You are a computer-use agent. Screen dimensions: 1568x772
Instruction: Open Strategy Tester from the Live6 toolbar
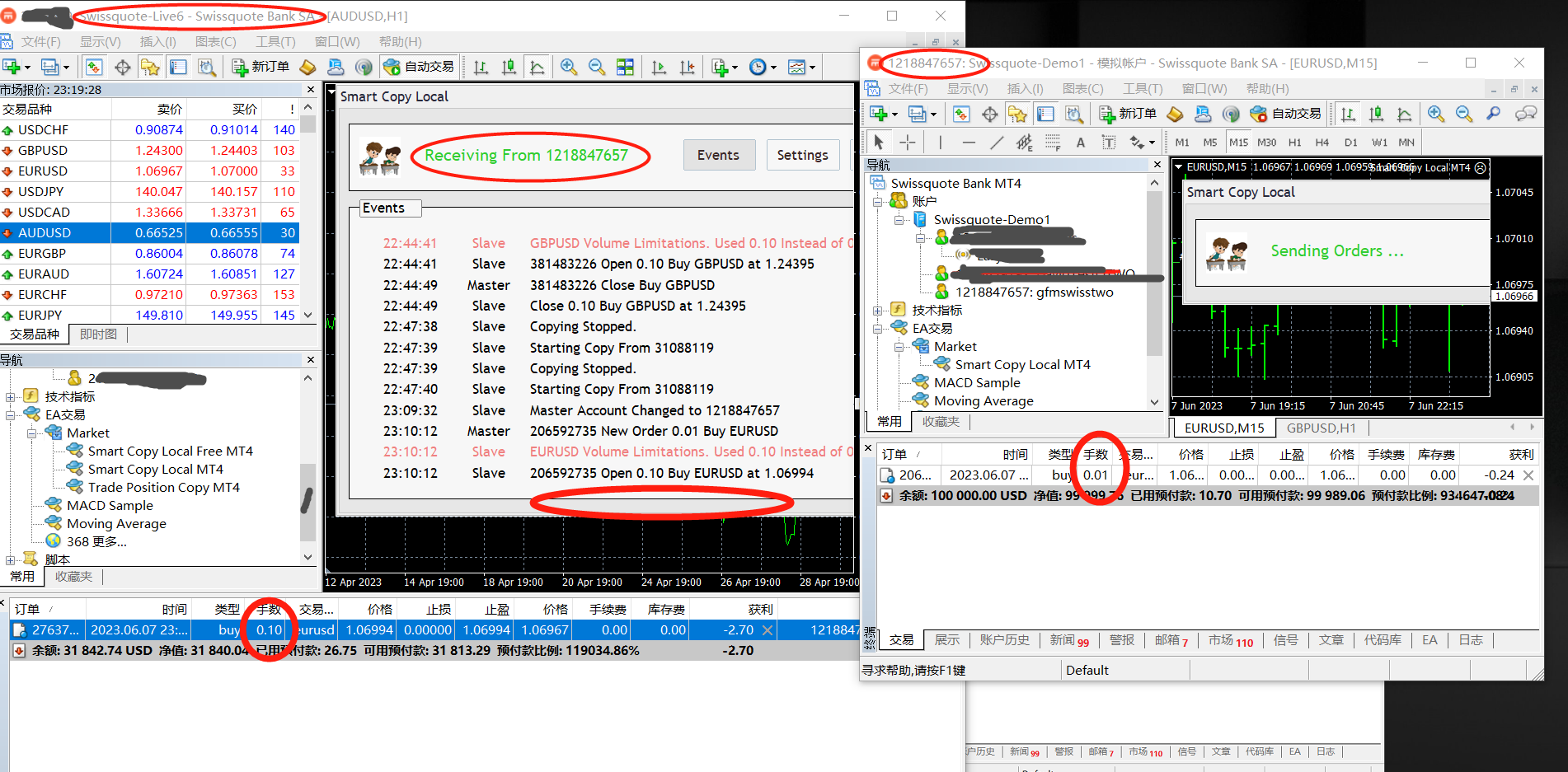point(207,68)
